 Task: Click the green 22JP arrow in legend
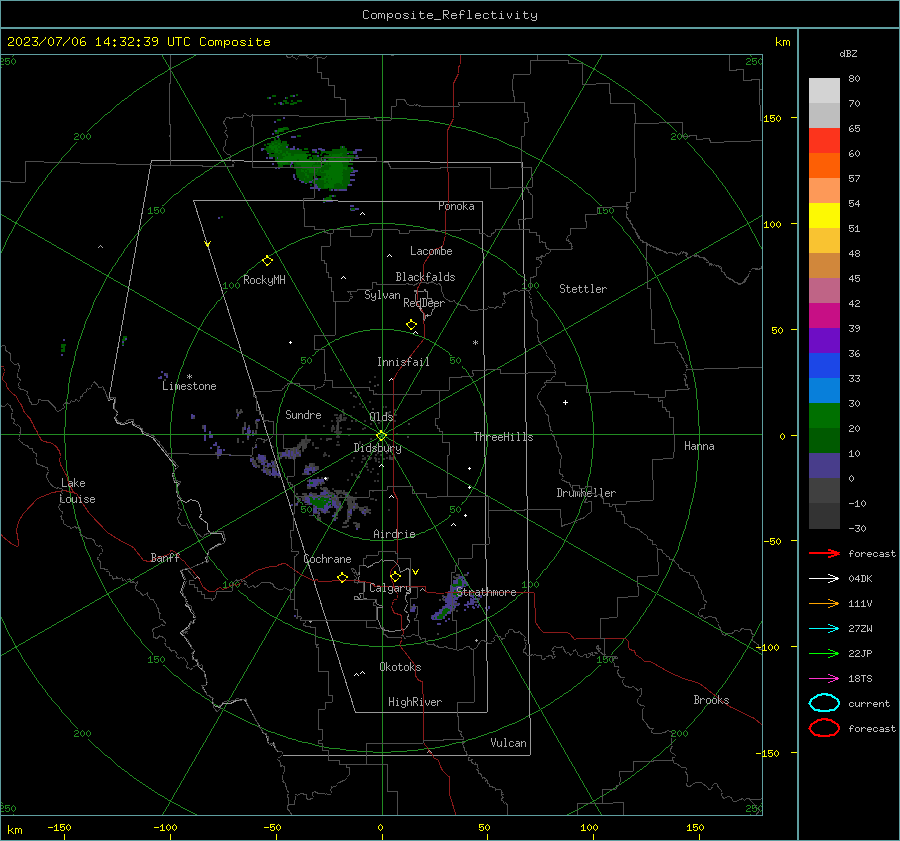pos(824,653)
